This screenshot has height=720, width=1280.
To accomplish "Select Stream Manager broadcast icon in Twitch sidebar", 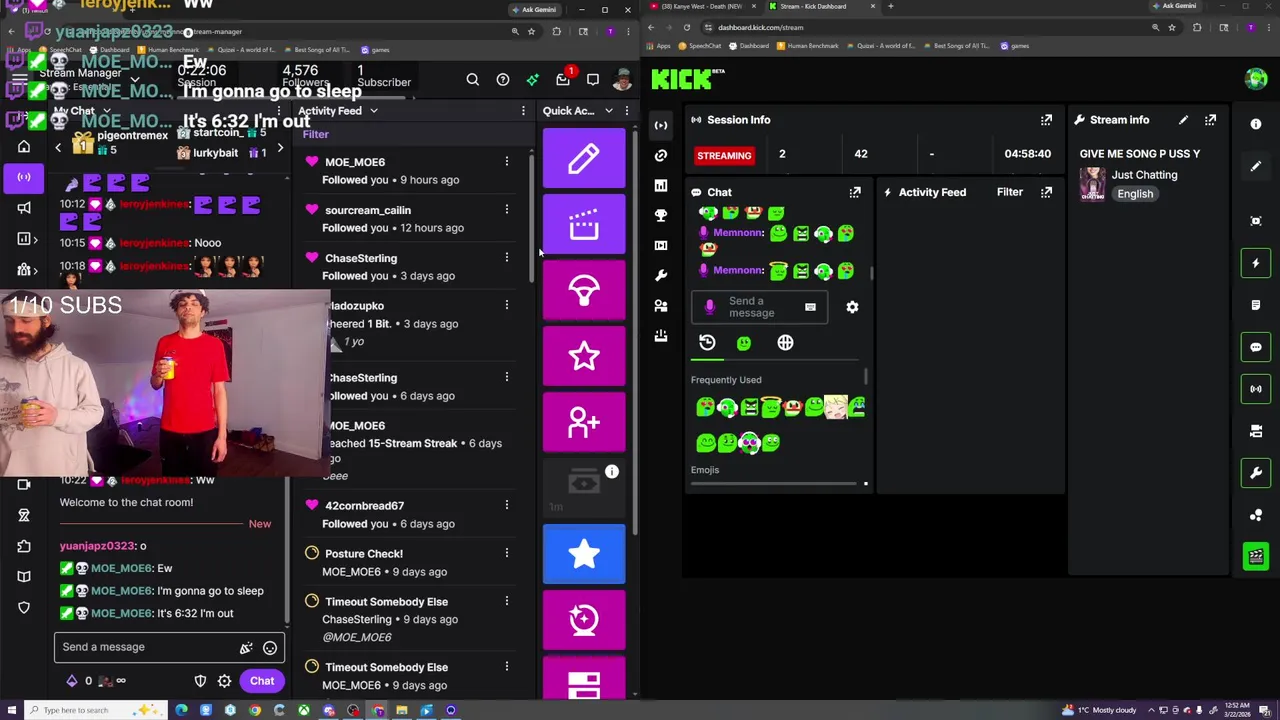I will (24, 178).
